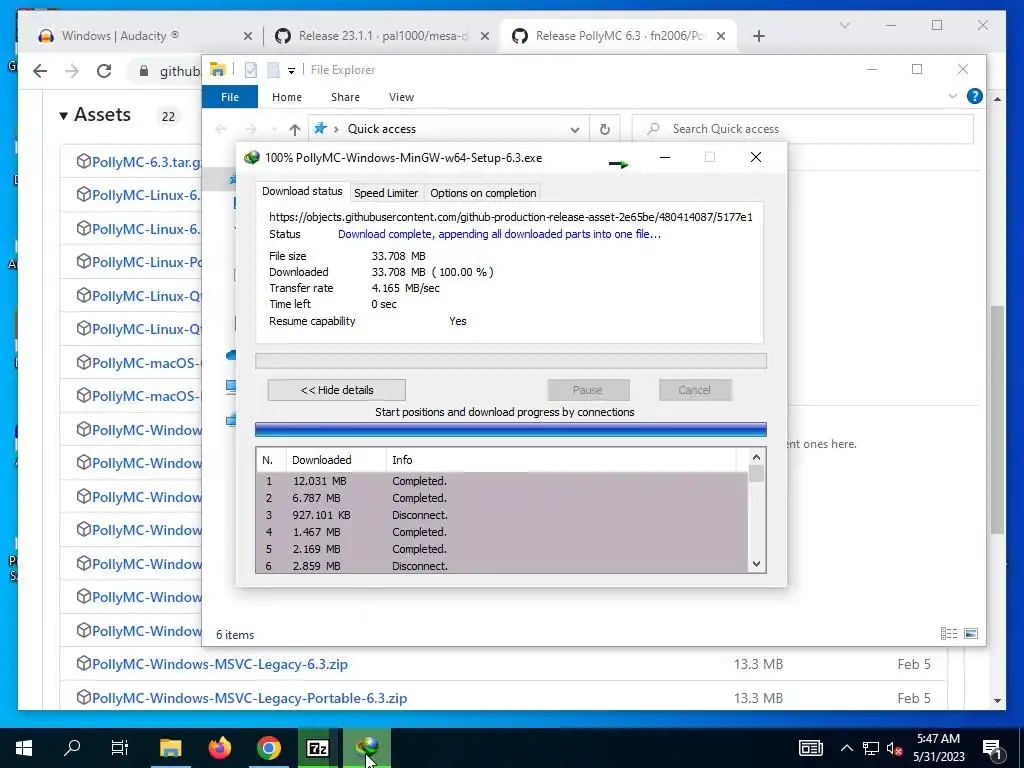The image size is (1024, 768).
Task: Open the notification center icon
Action: pos(993,748)
